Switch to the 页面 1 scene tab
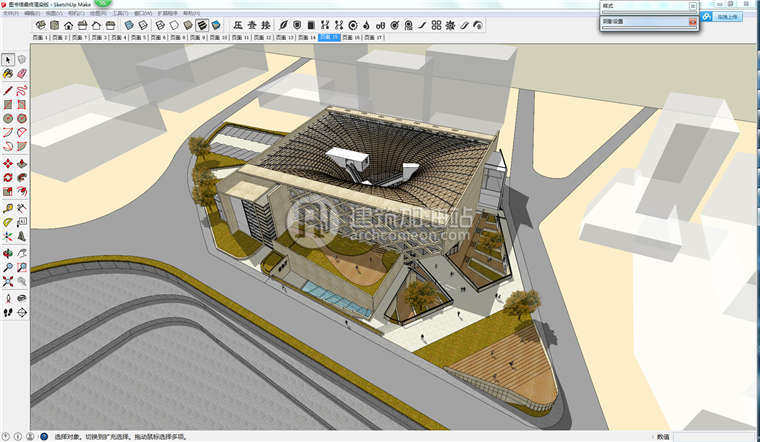Viewport: 760px width, 442px height. (40, 37)
